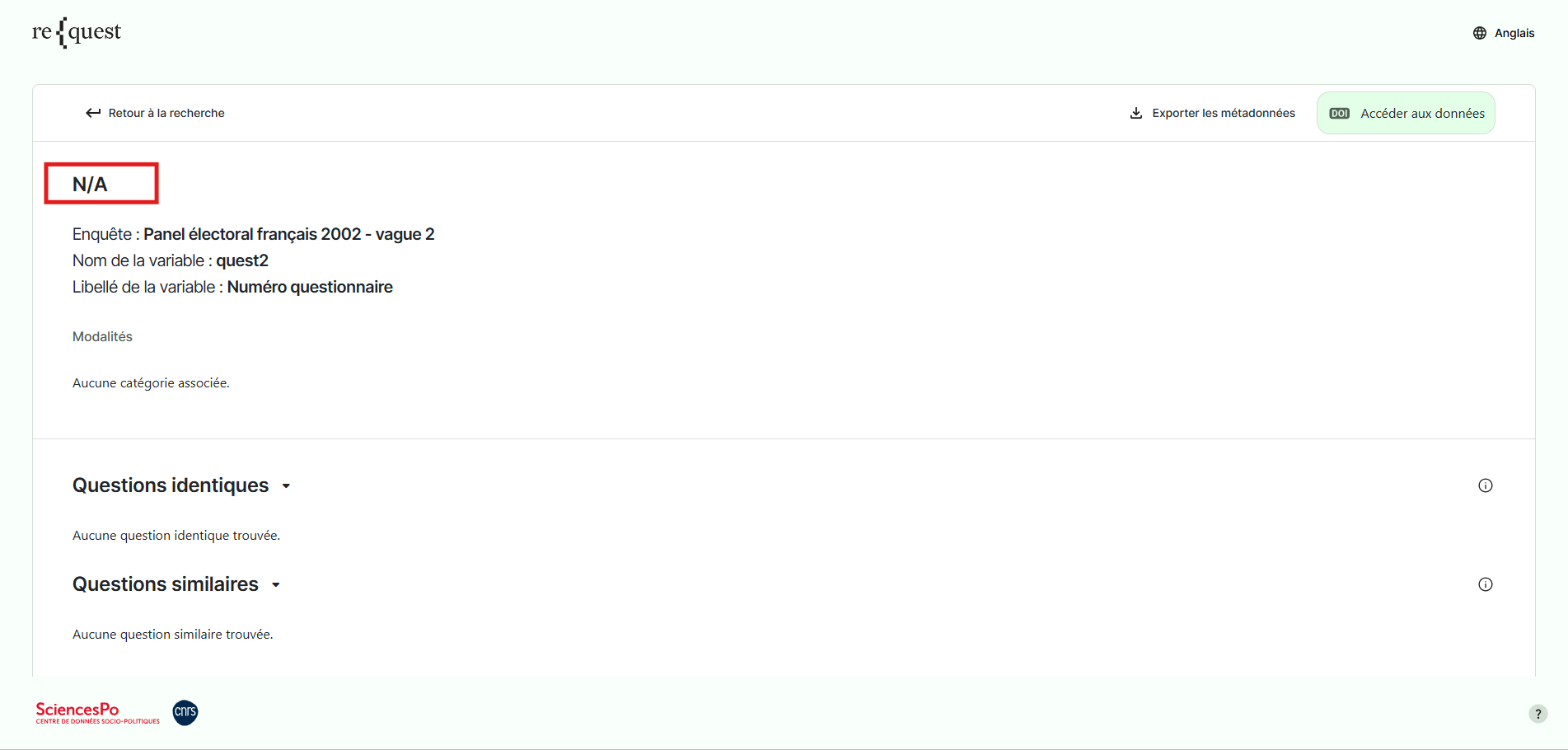Open the CNRS logo link
This screenshot has height=750, width=1568.
click(185, 712)
